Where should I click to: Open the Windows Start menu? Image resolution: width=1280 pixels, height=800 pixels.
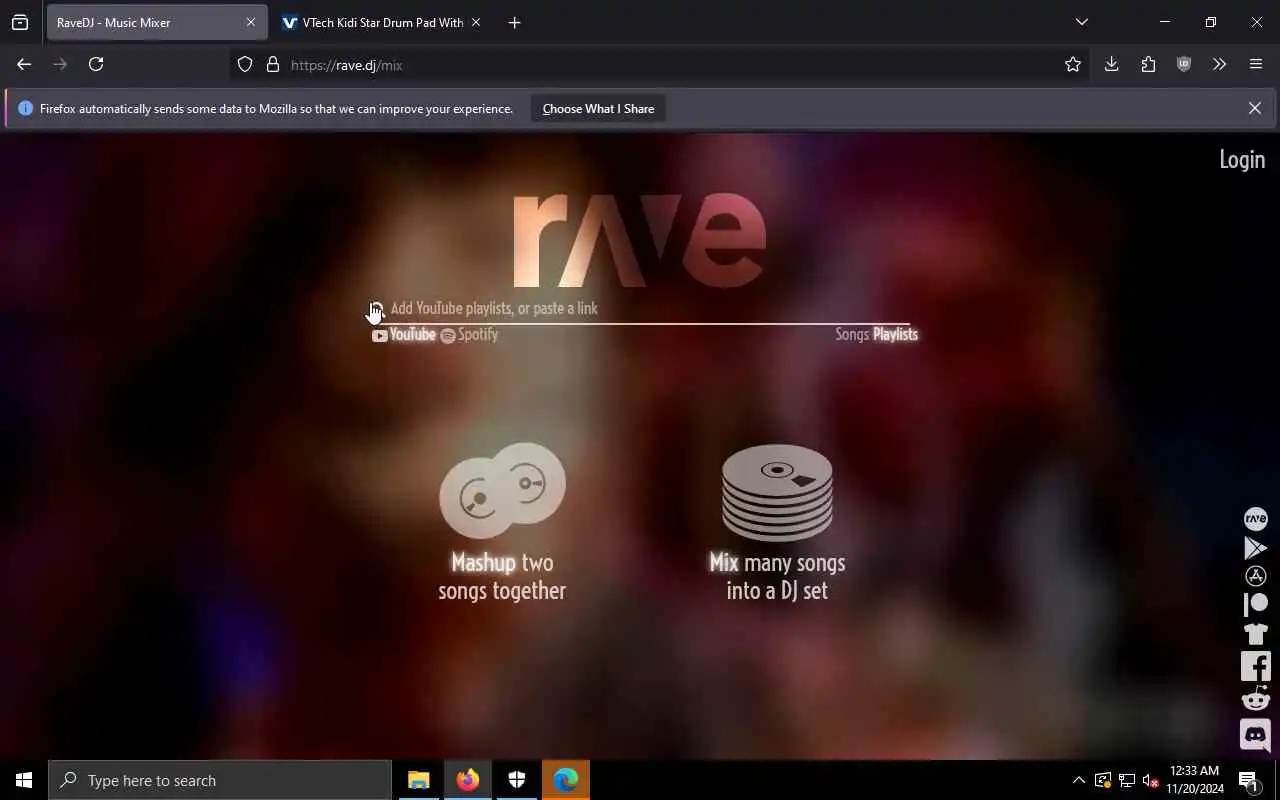click(x=24, y=780)
